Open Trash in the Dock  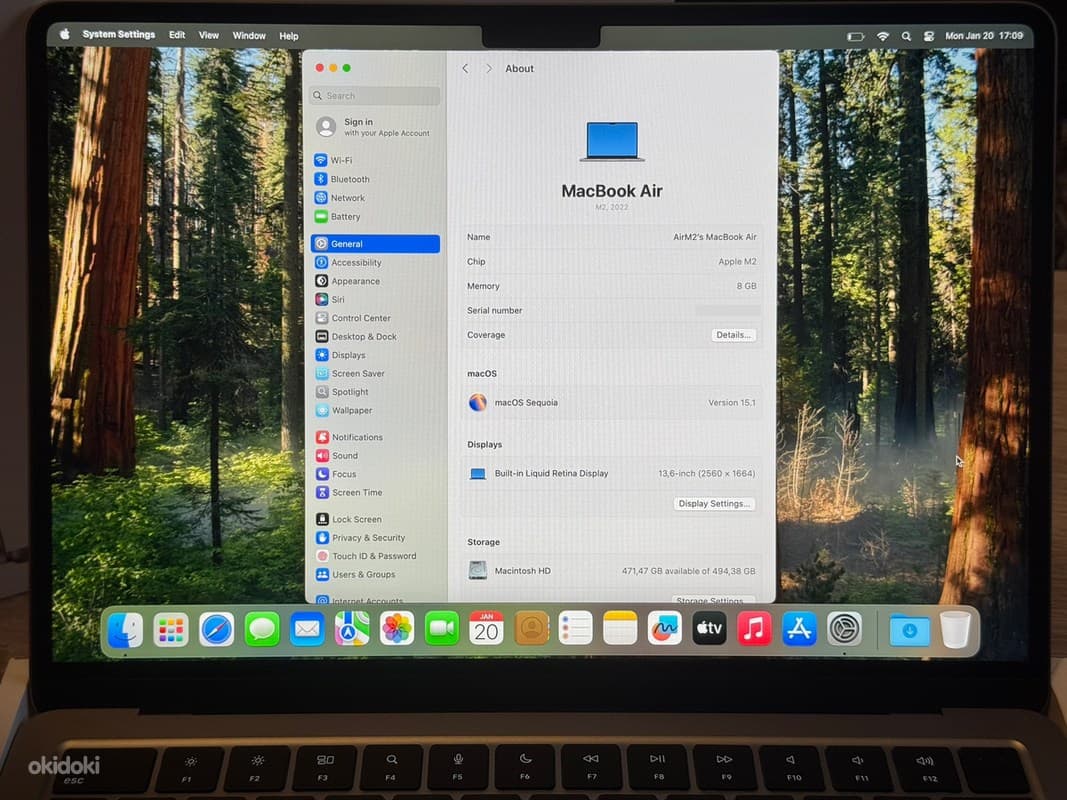955,629
